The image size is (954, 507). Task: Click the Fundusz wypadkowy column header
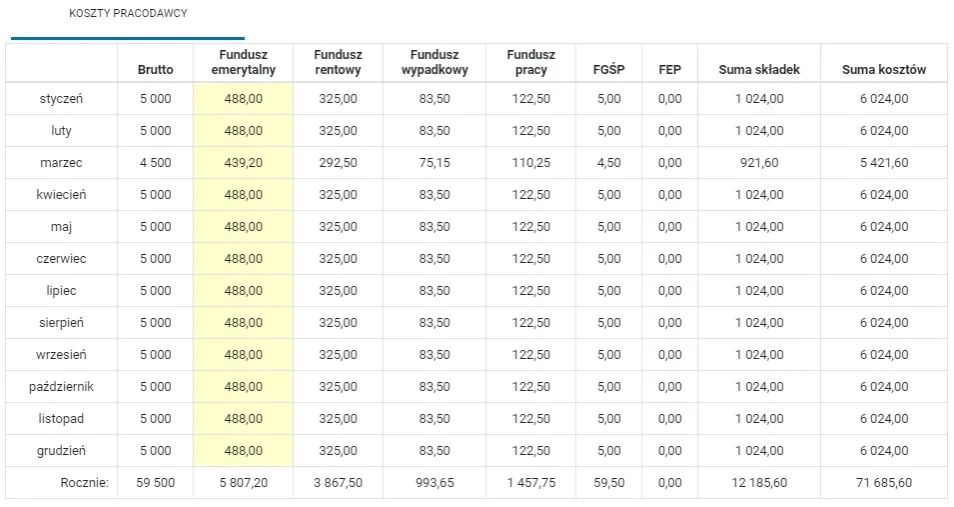[x=434, y=62]
